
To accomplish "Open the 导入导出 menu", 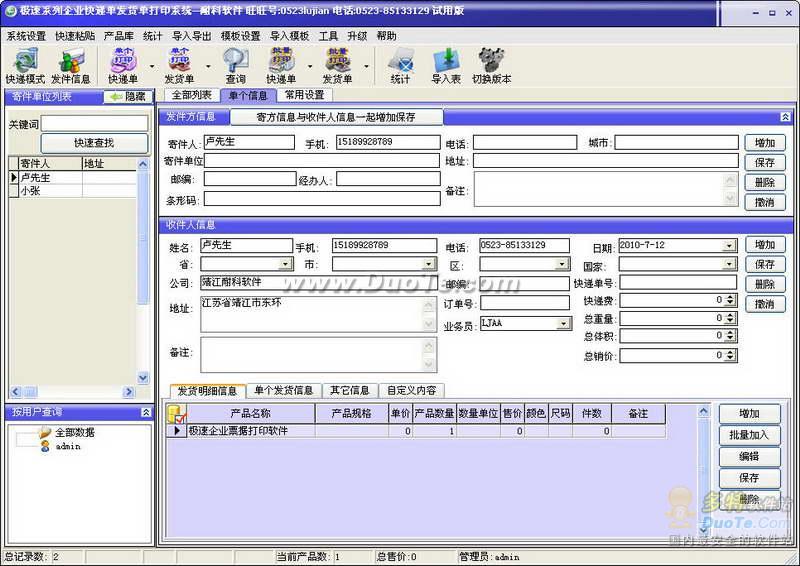I will pyautogui.click(x=192, y=36).
